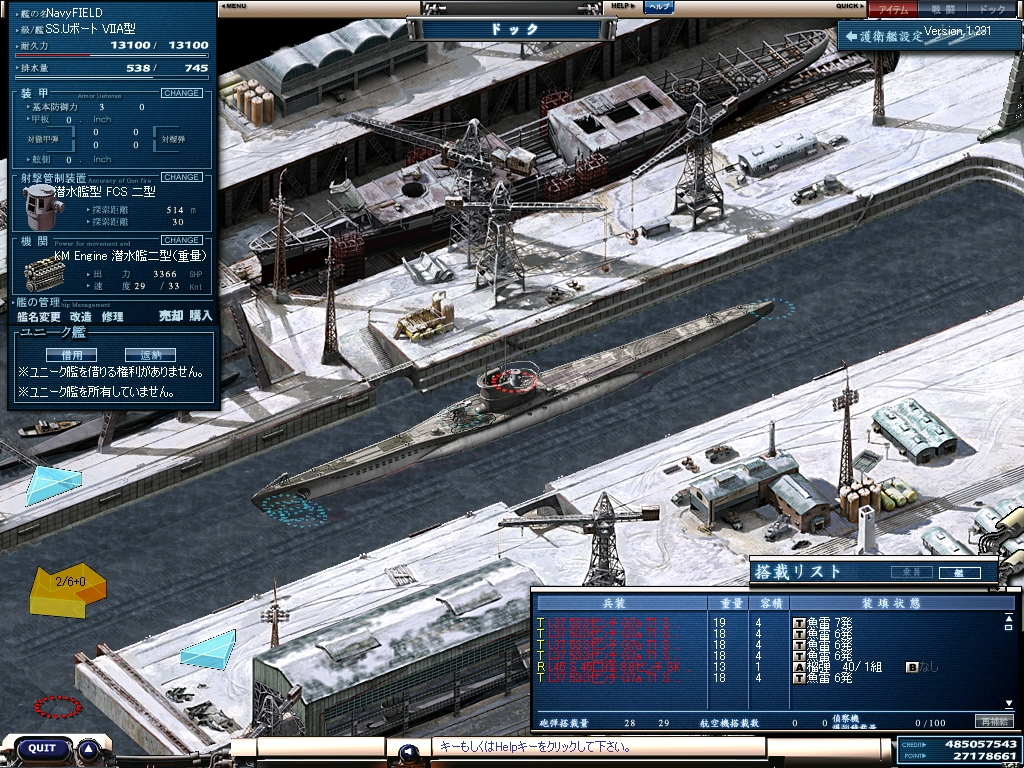Click the upper cyan triangle arrow
Screen dimensions: 1024x768
click(54, 485)
